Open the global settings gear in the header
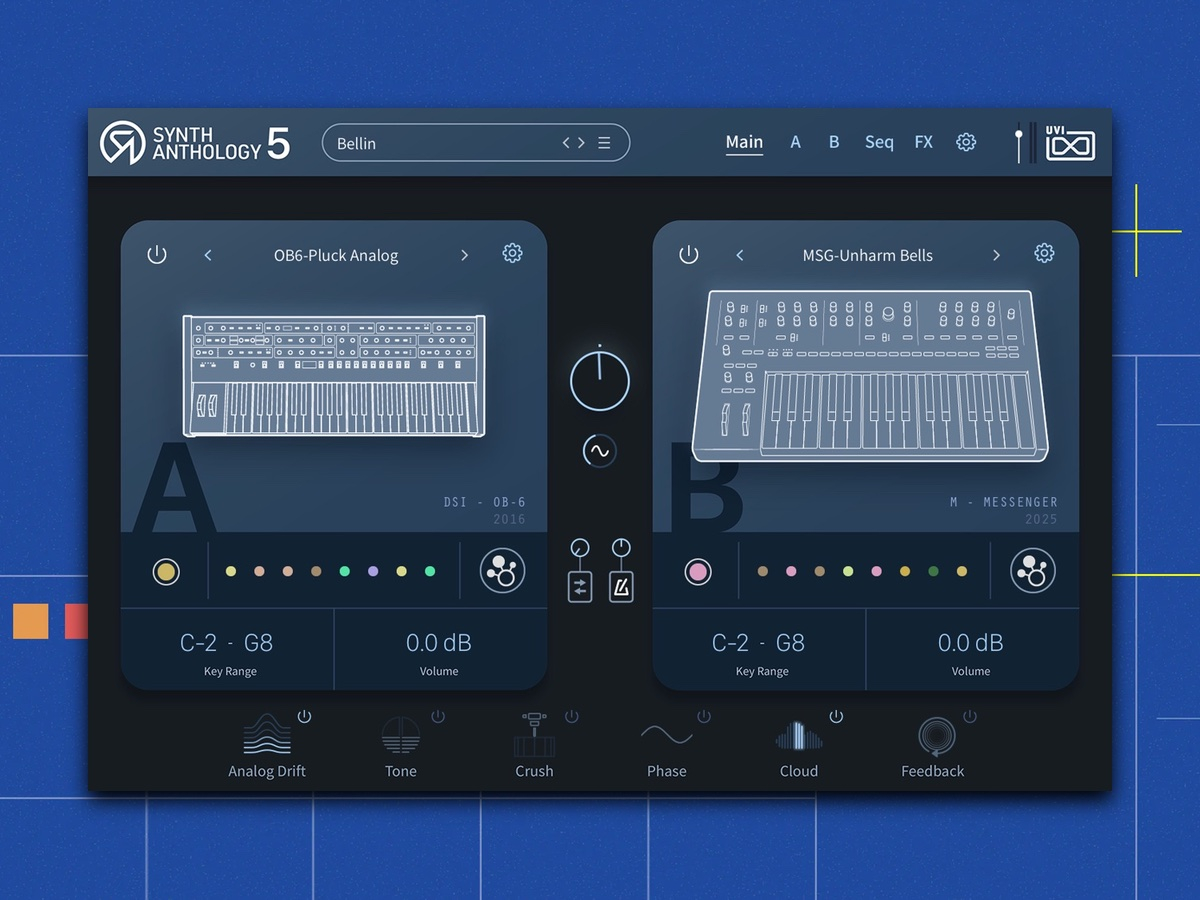The height and width of the screenshot is (900, 1200). (x=966, y=142)
